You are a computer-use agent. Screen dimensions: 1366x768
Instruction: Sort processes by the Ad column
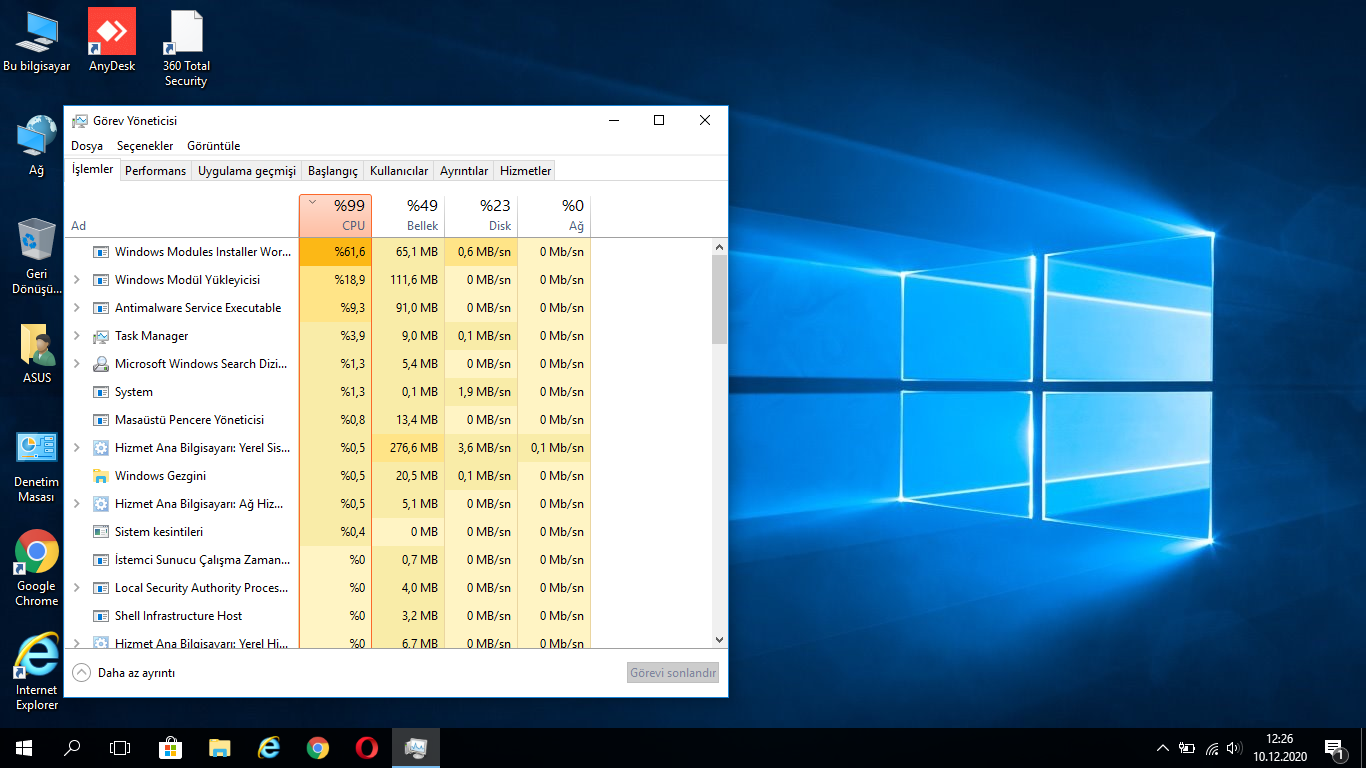pos(182,215)
